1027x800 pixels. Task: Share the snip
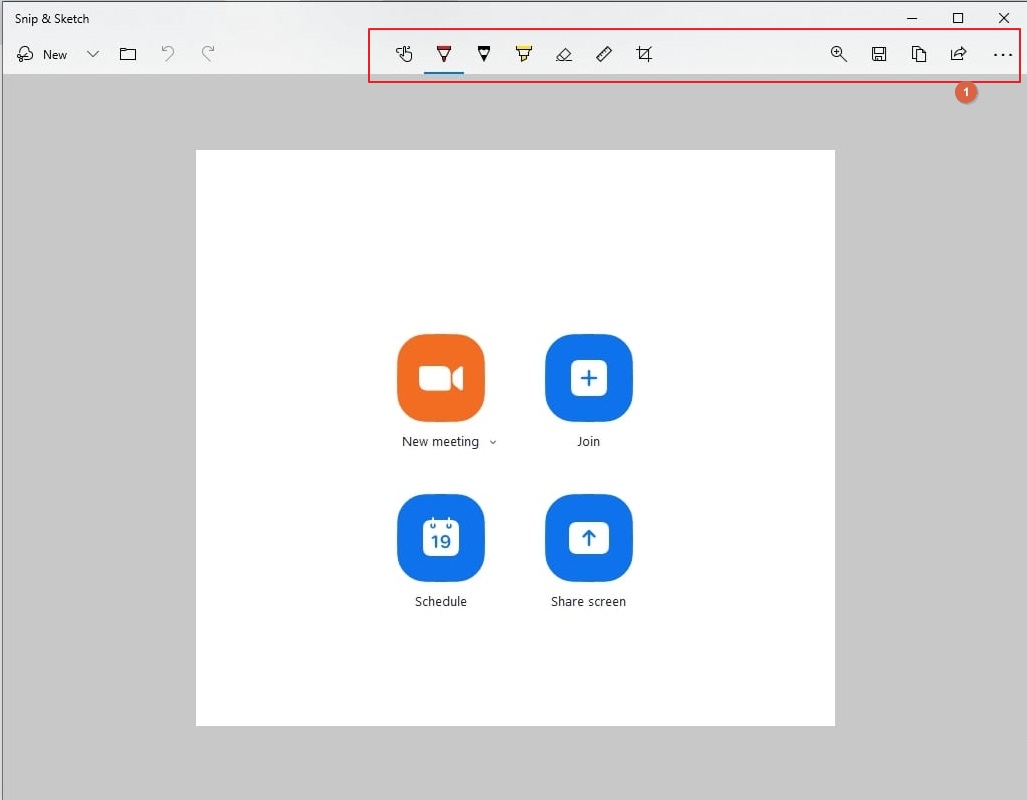pyautogui.click(x=959, y=54)
